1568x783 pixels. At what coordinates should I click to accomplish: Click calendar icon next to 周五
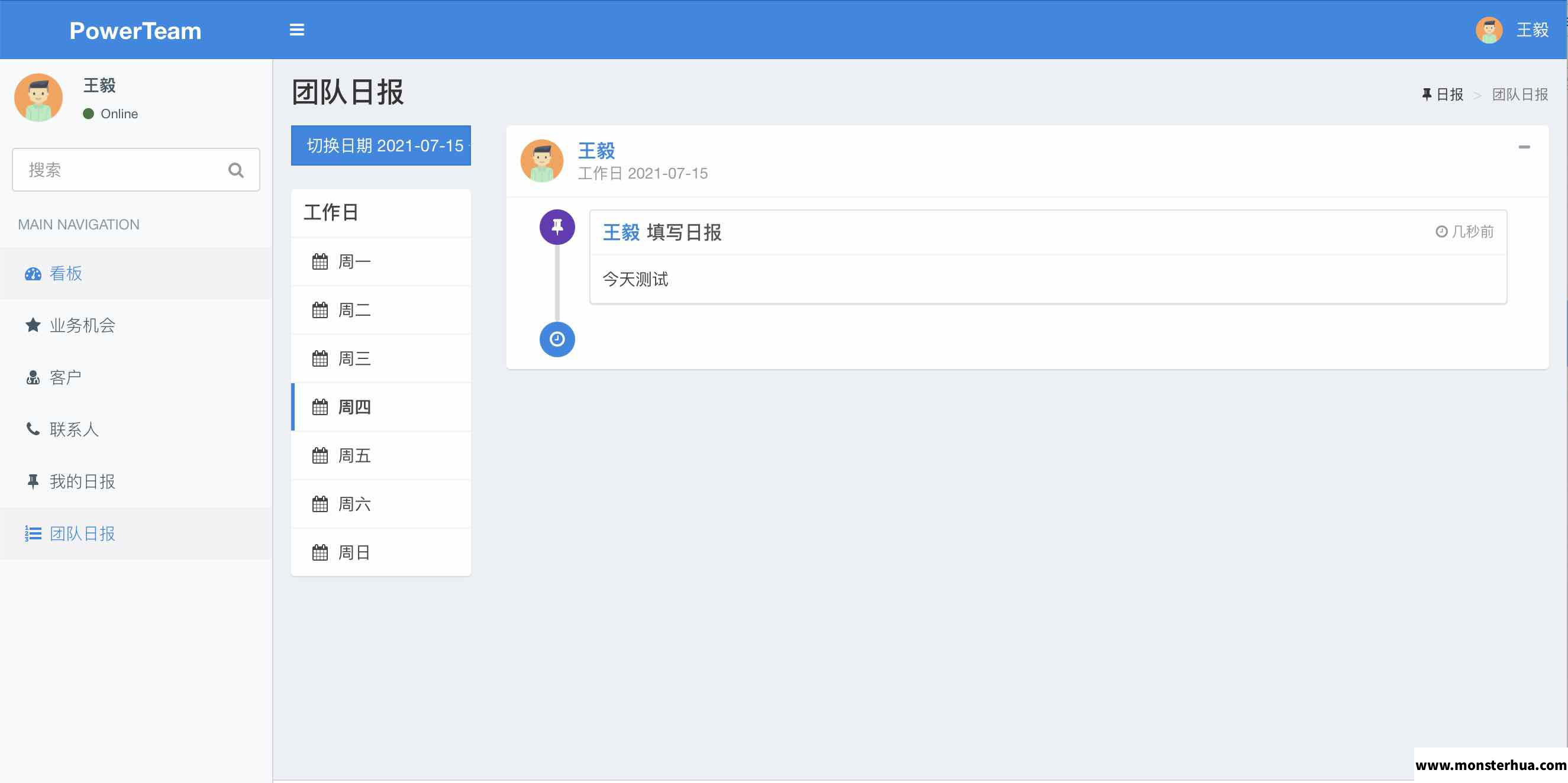[320, 456]
